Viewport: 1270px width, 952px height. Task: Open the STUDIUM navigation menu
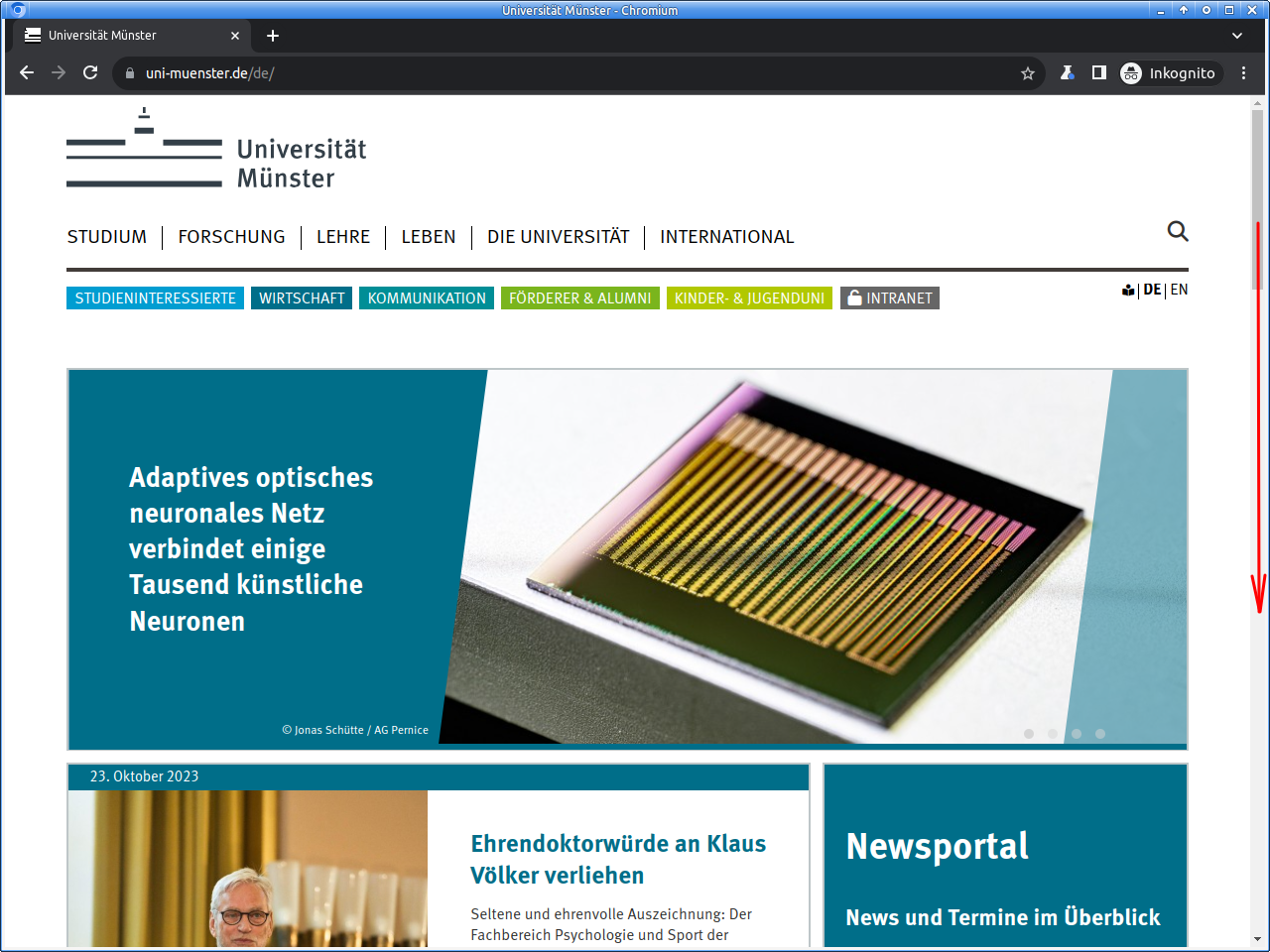(107, 237)
